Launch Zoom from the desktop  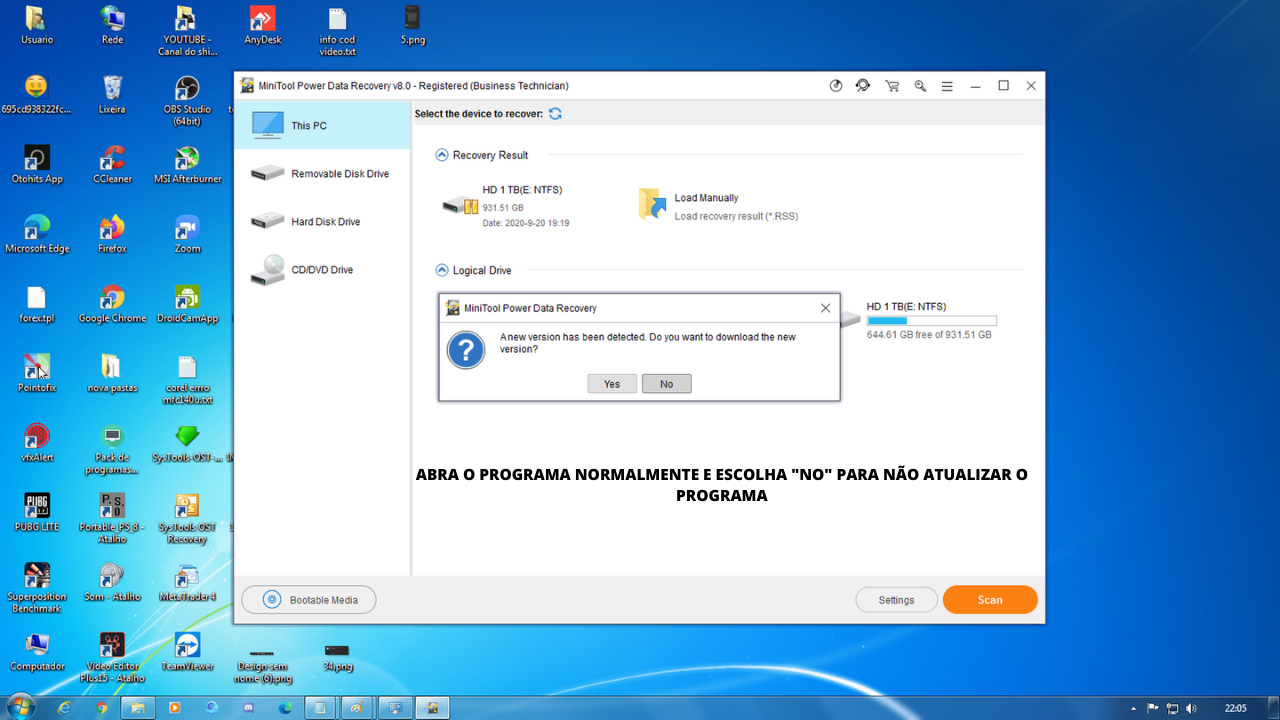(187, 234)
